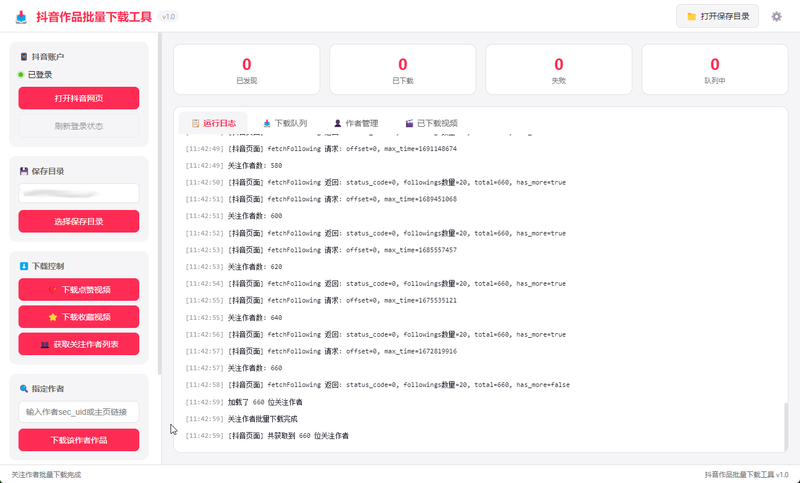Click the 队列中 counter card
Viewport: 800px width, 483px height.
[x=715, y=69]
